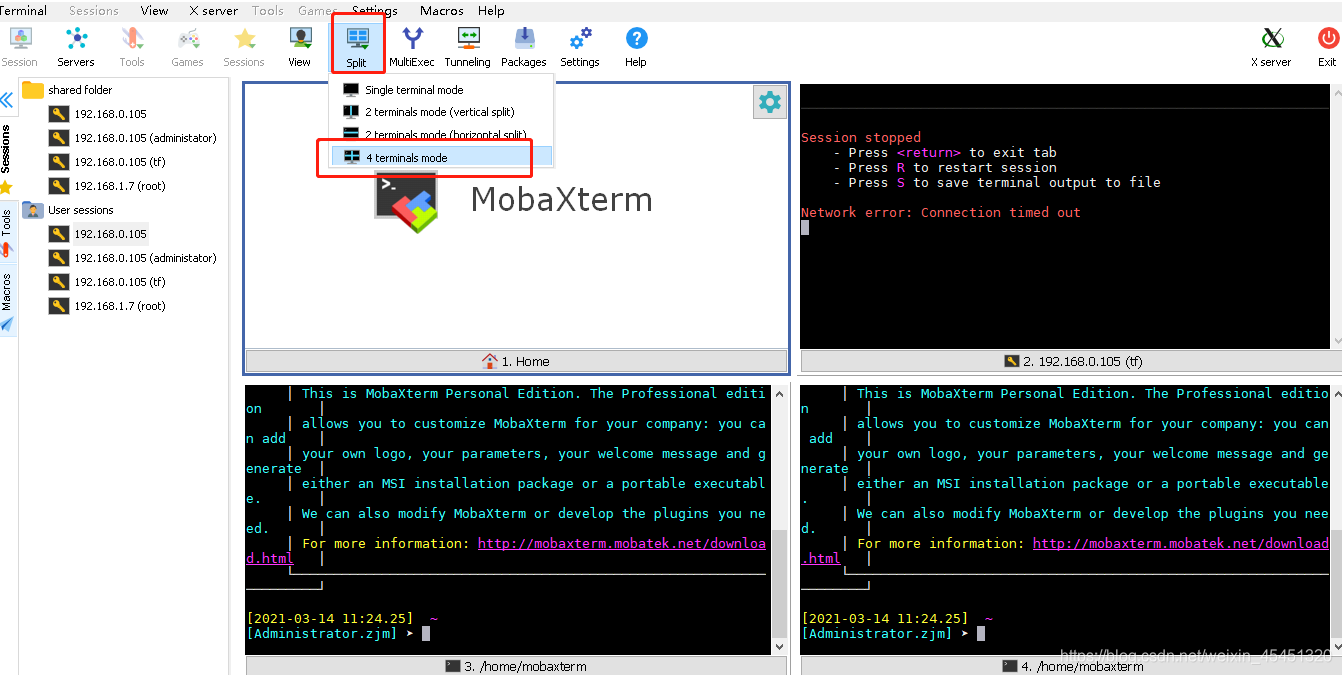The image size is (1342, 675).
Task: Select 192.168.0.105 (tf) under User sessions
Action: [120, 282]
